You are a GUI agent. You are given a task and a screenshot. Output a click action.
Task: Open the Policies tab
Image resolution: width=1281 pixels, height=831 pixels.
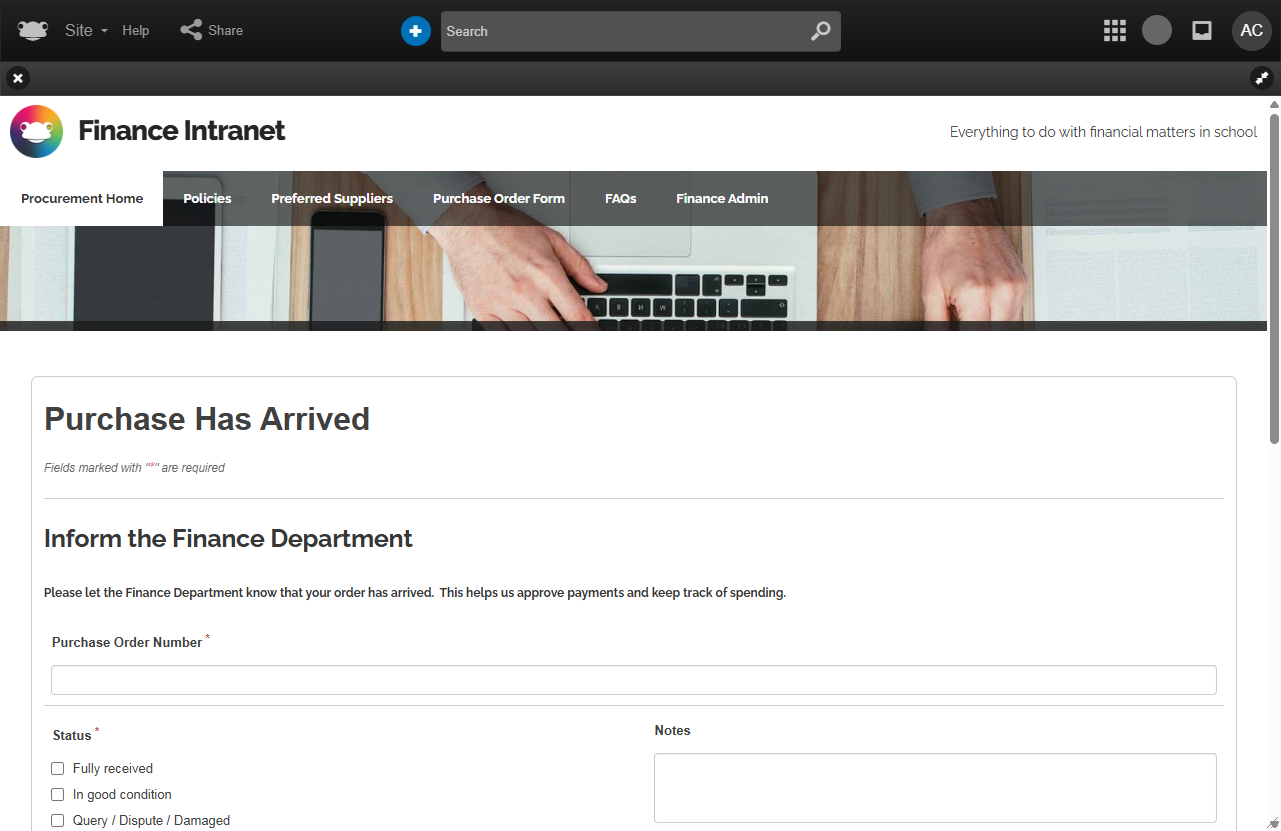[x=207, y=199]
